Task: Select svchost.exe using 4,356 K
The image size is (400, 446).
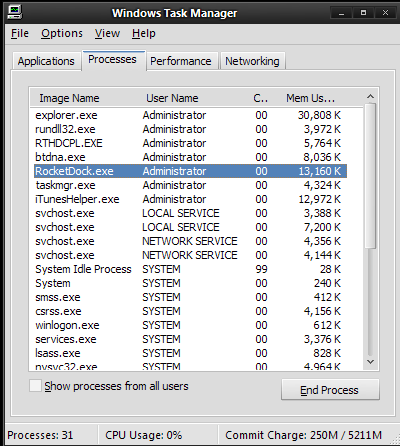Action: tap(191, 241)
